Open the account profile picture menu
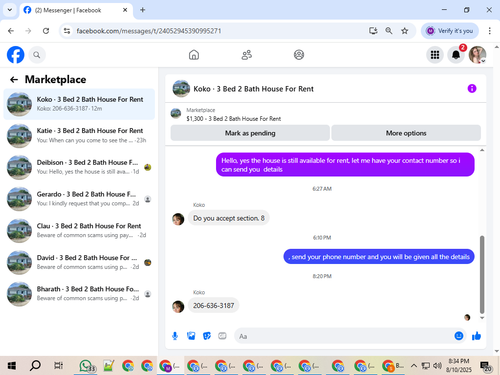 tap(477, 55)
